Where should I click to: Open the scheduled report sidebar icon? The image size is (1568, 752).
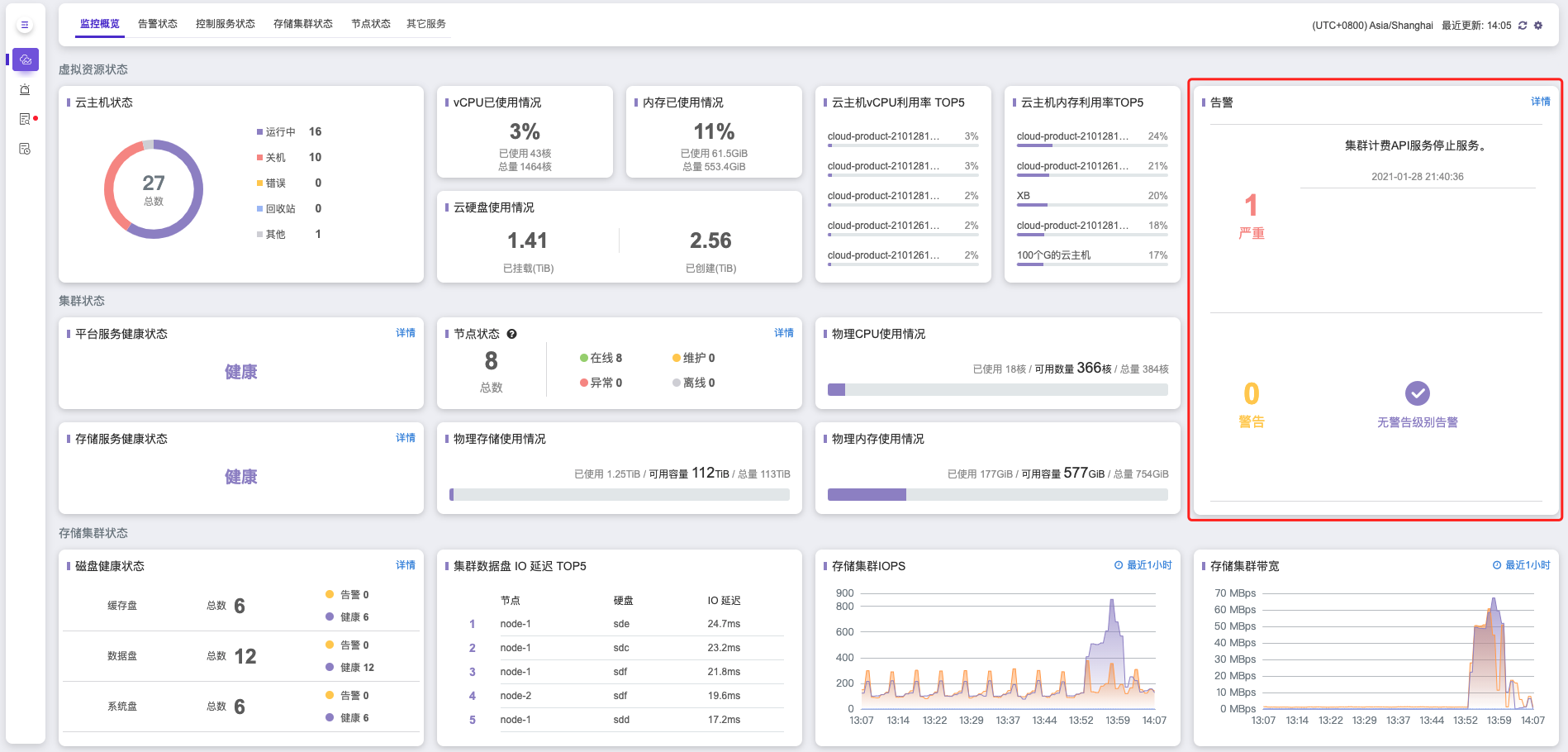(x=25, y=149)
